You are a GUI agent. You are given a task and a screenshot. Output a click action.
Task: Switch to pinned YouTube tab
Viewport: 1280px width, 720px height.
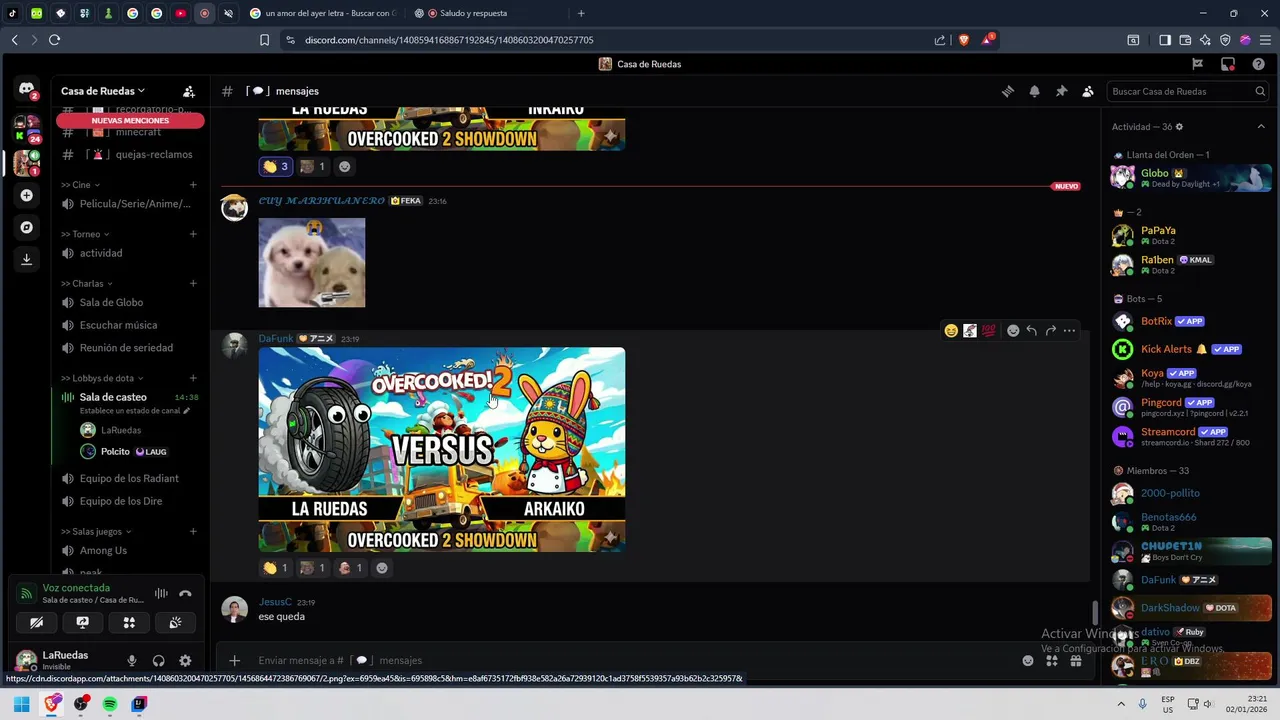(x=180, y=13)
